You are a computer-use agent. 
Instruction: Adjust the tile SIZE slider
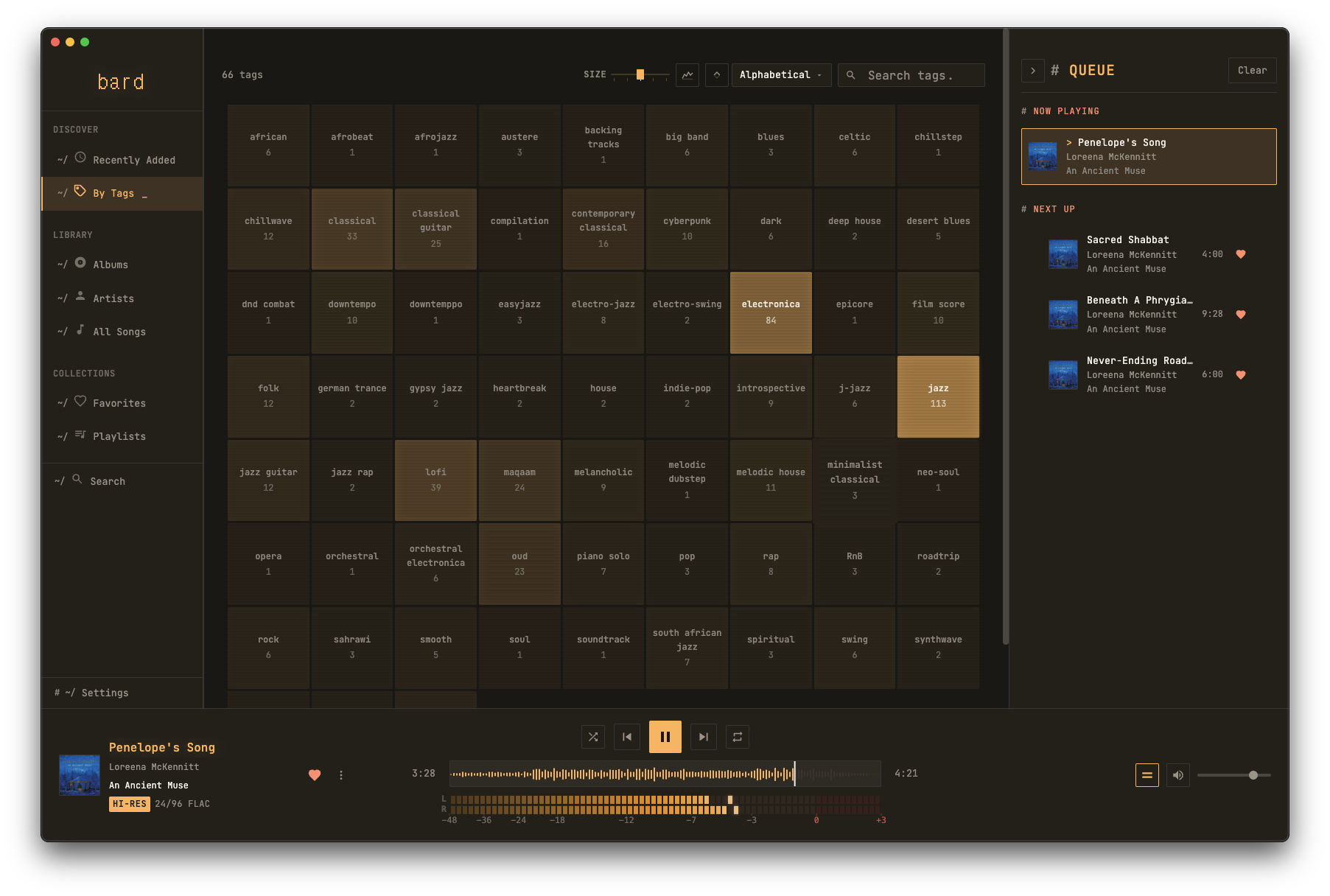coord(640,74)
